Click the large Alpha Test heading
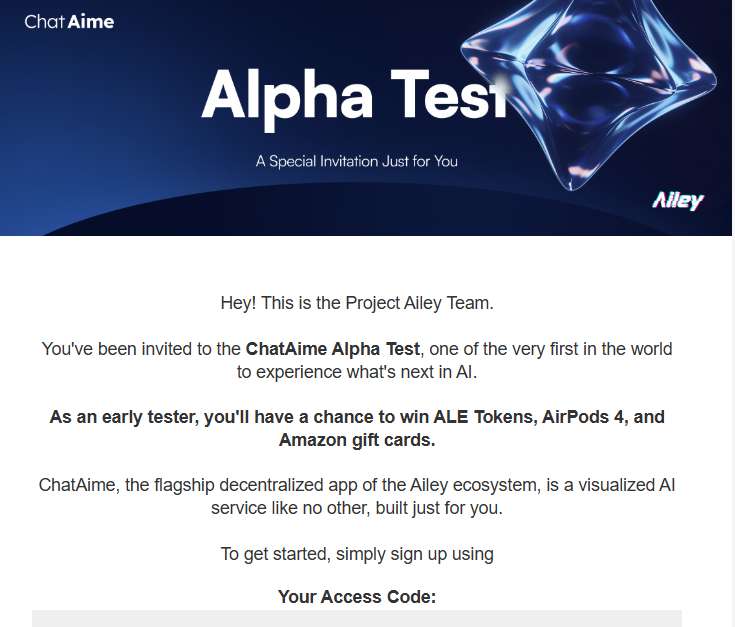 click(355, 97)
